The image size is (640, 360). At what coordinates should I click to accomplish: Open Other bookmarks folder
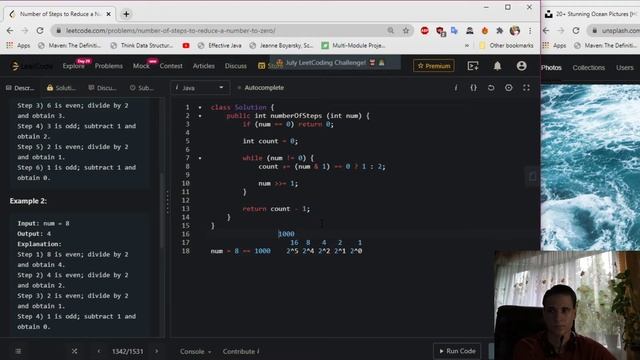506,45
